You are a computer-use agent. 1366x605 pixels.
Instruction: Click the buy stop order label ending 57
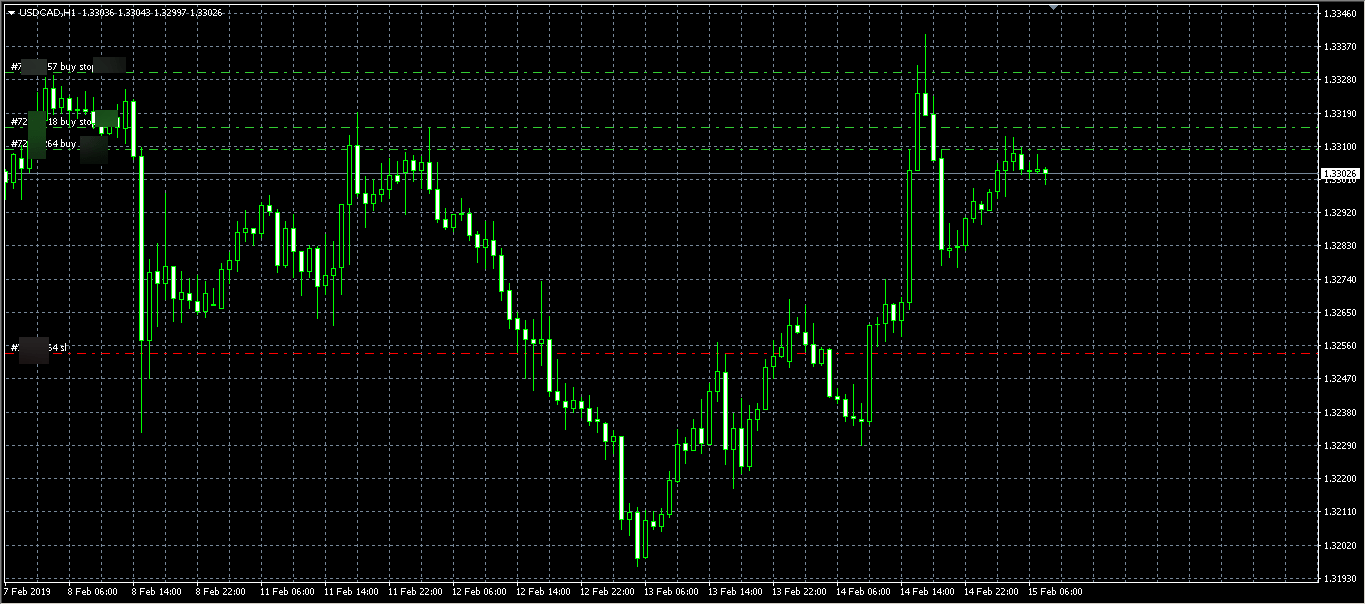pyautogui.click(x=52, y=67)
